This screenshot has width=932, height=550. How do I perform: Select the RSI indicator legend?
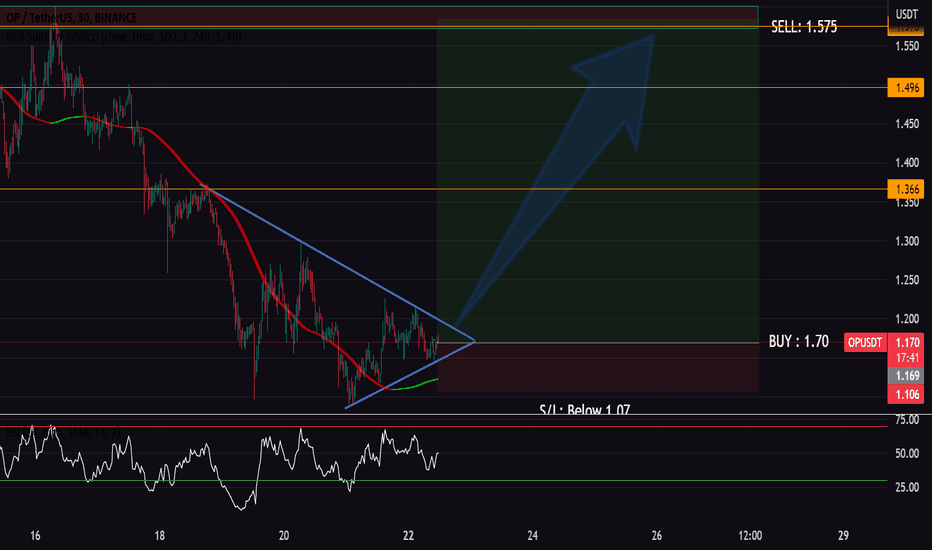62,433
